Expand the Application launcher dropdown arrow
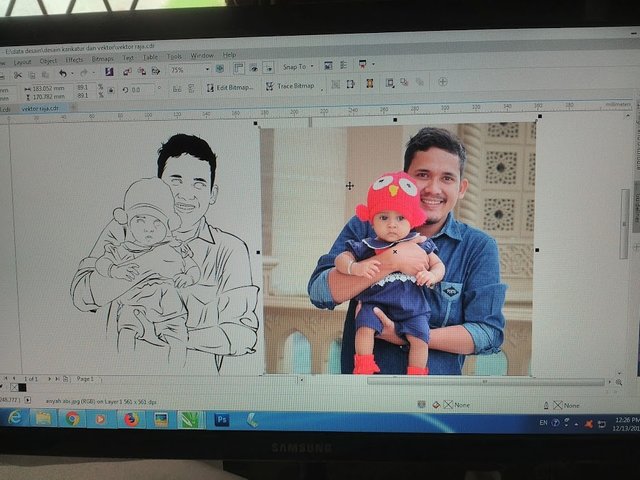The width and height of the screenshot is (640, 480). coord(373,64)
